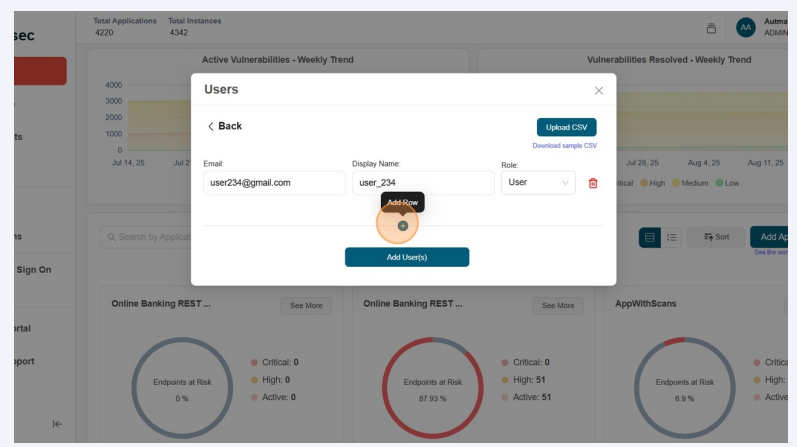This screenshot has width=797, height=447.
Task: Click the Total Applications 4220 value
Action: click(x=104, y=33)
